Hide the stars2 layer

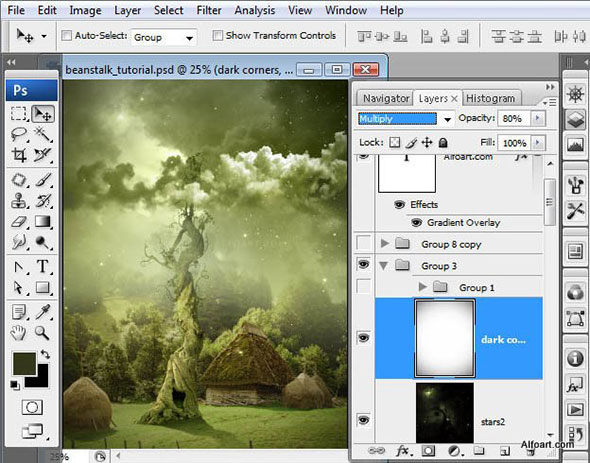(363, 420)
